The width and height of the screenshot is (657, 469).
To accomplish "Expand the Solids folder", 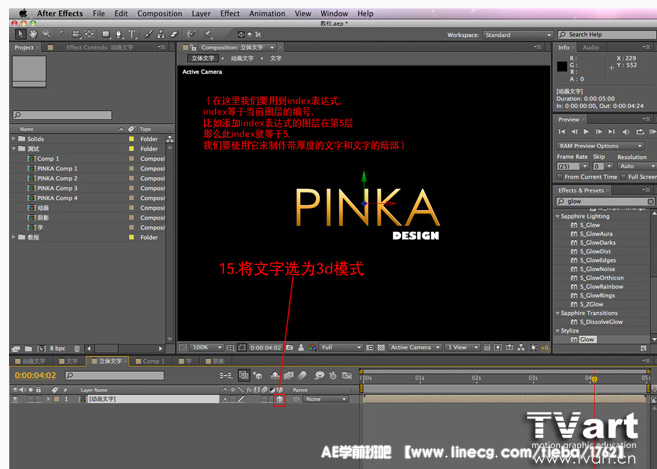I will click(13, 138).
